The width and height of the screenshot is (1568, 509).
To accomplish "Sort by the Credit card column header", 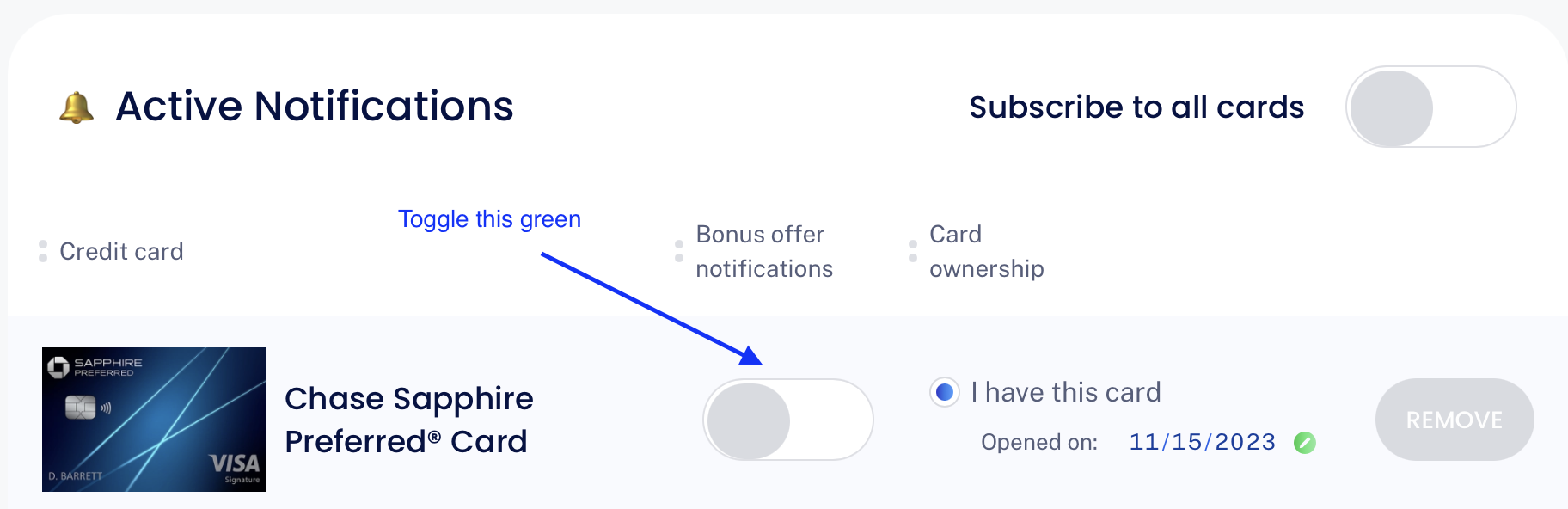I will (121, 251).
